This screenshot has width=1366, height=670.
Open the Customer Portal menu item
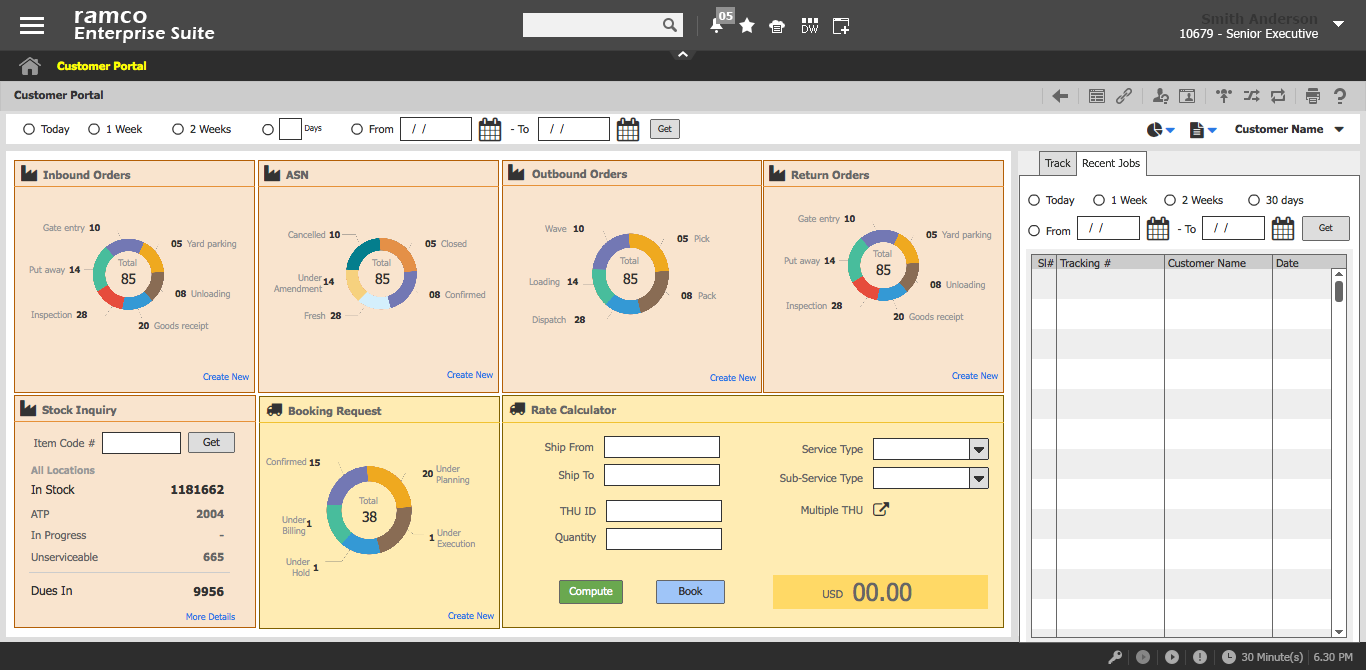[x=101, y=66]
